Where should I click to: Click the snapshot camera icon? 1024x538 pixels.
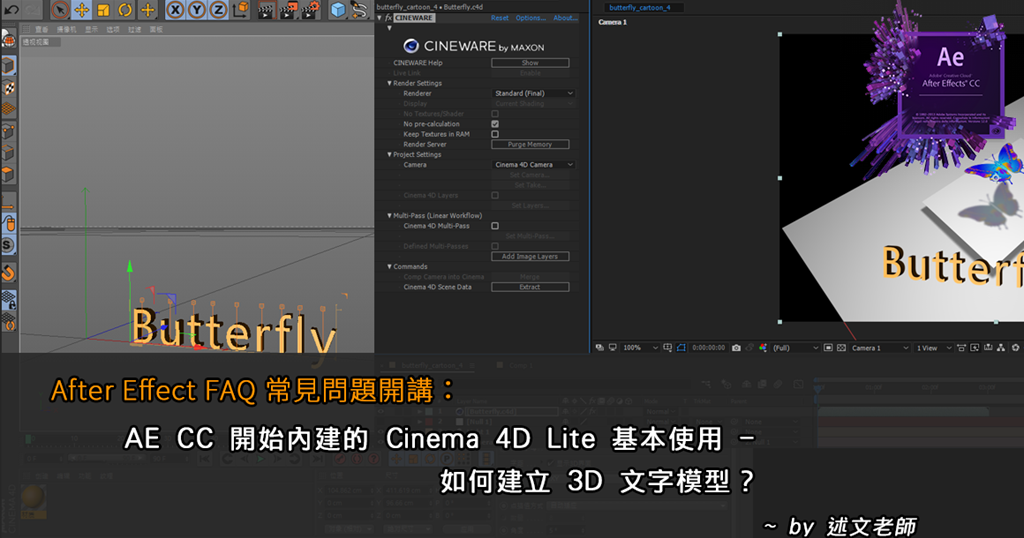pos(736,348)
